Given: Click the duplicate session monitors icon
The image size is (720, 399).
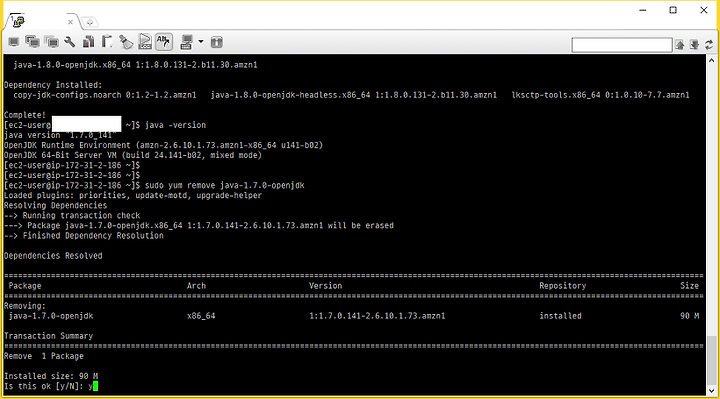Looking at the screenshot, I should click(x=33, y=42).
